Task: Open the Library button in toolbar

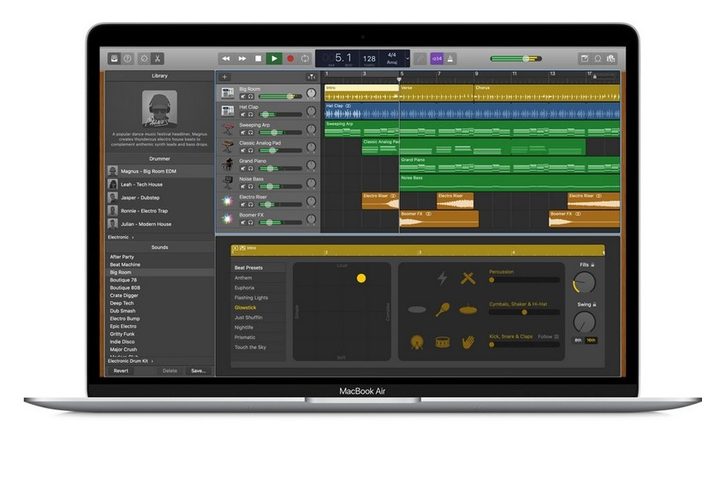Action: coord(114,58)
